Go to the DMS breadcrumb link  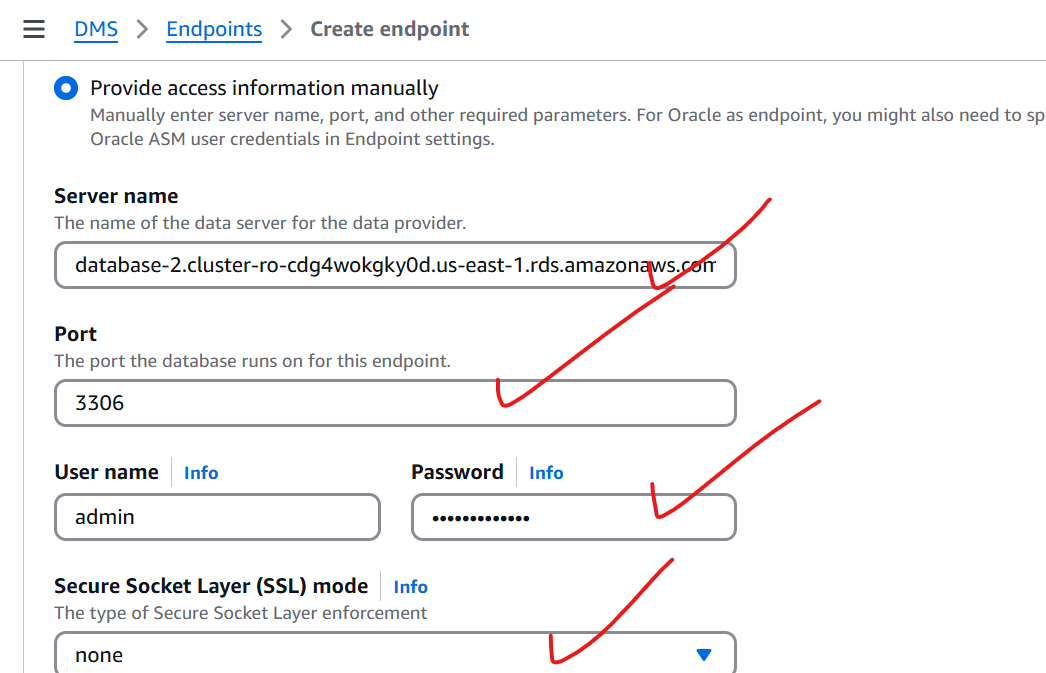(96, 29)
